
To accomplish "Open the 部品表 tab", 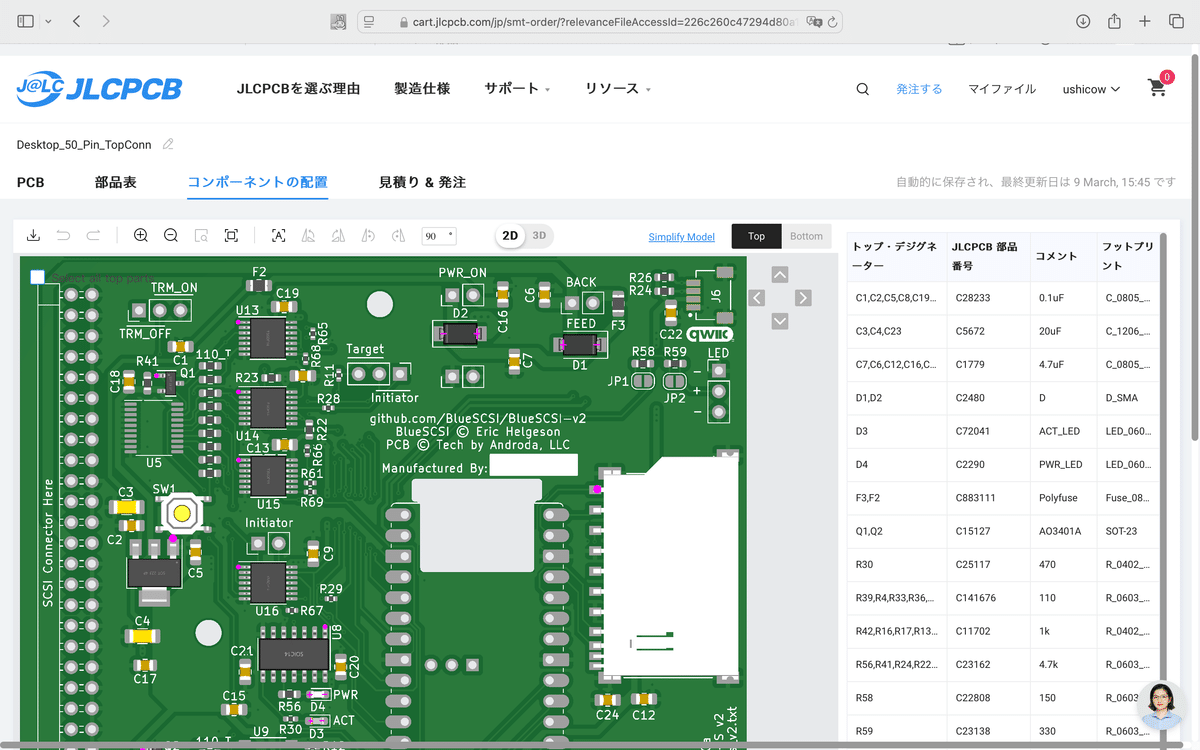I will coord(116,182).
